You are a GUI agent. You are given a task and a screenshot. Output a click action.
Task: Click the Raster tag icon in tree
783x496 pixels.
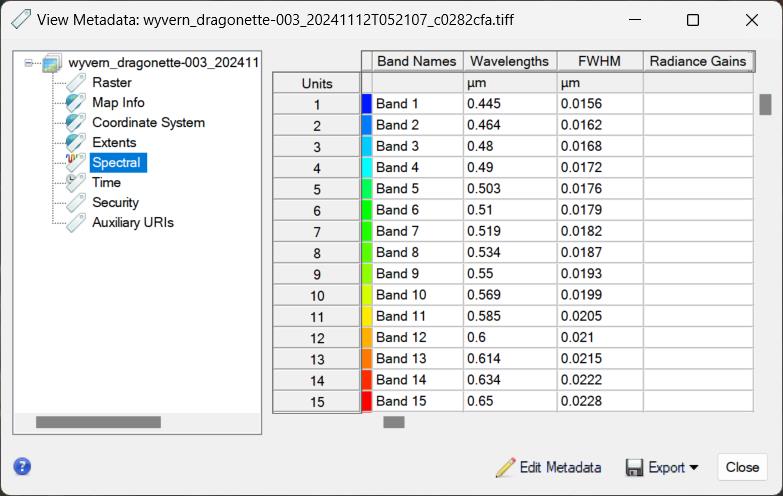pyautogui.click(x=76, y=82)
